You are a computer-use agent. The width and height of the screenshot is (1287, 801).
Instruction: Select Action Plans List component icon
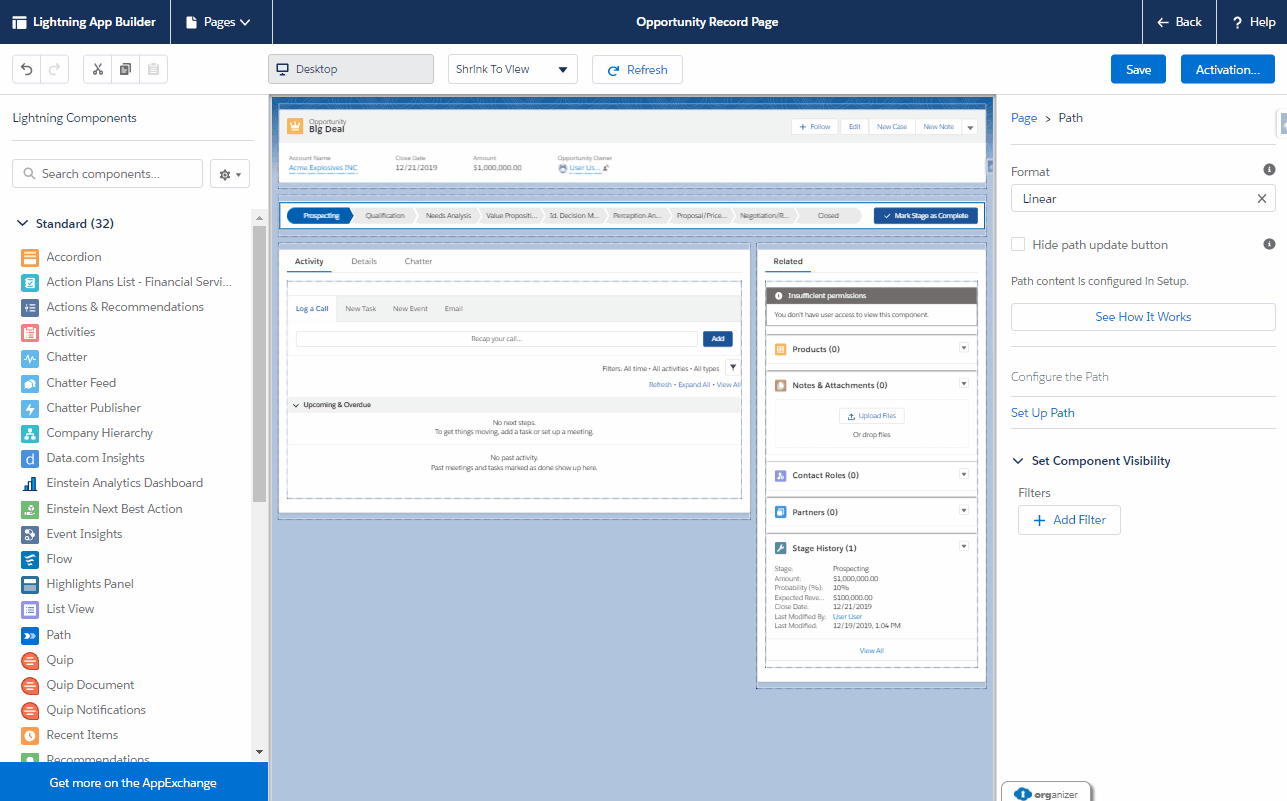coord(29,282)
